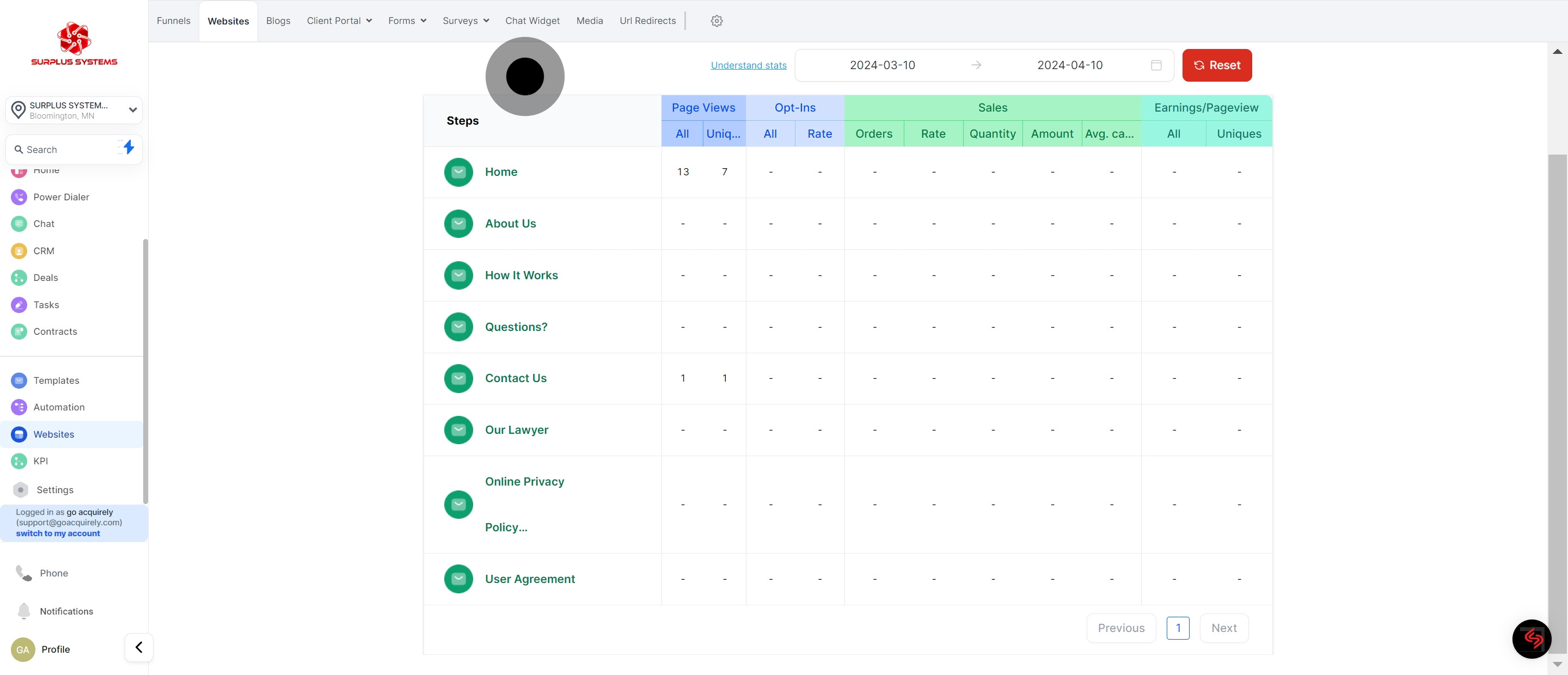The image size is (1568, 675).
Task: Click the Contact Us step envelope icon
Action: [458, 378]
